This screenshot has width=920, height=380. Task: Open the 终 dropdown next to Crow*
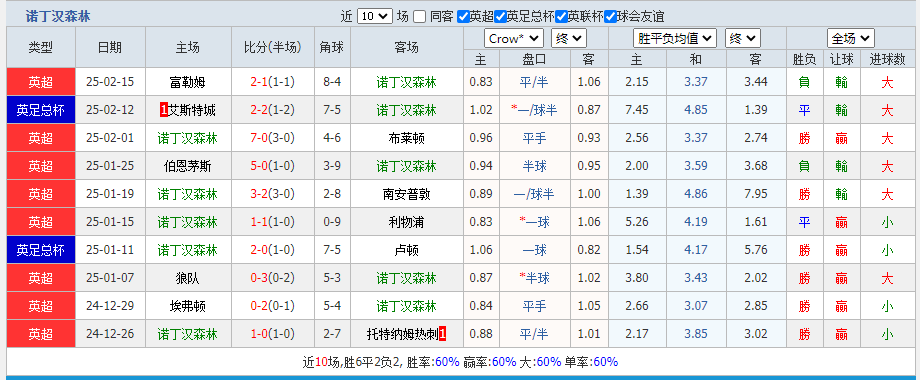point(569,39)
